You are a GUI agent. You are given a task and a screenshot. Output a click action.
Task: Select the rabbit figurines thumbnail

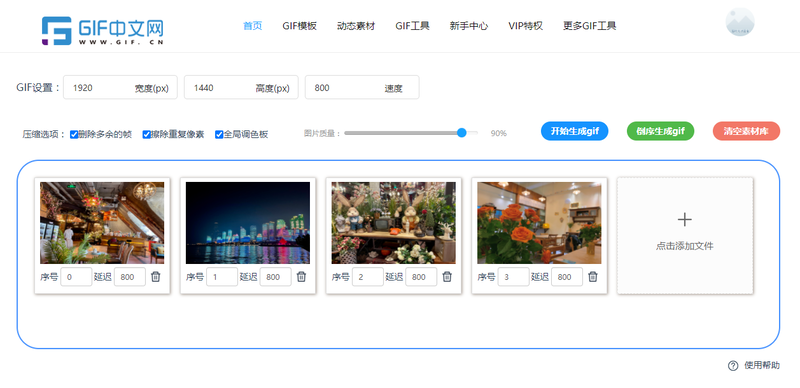click(393, 223)
